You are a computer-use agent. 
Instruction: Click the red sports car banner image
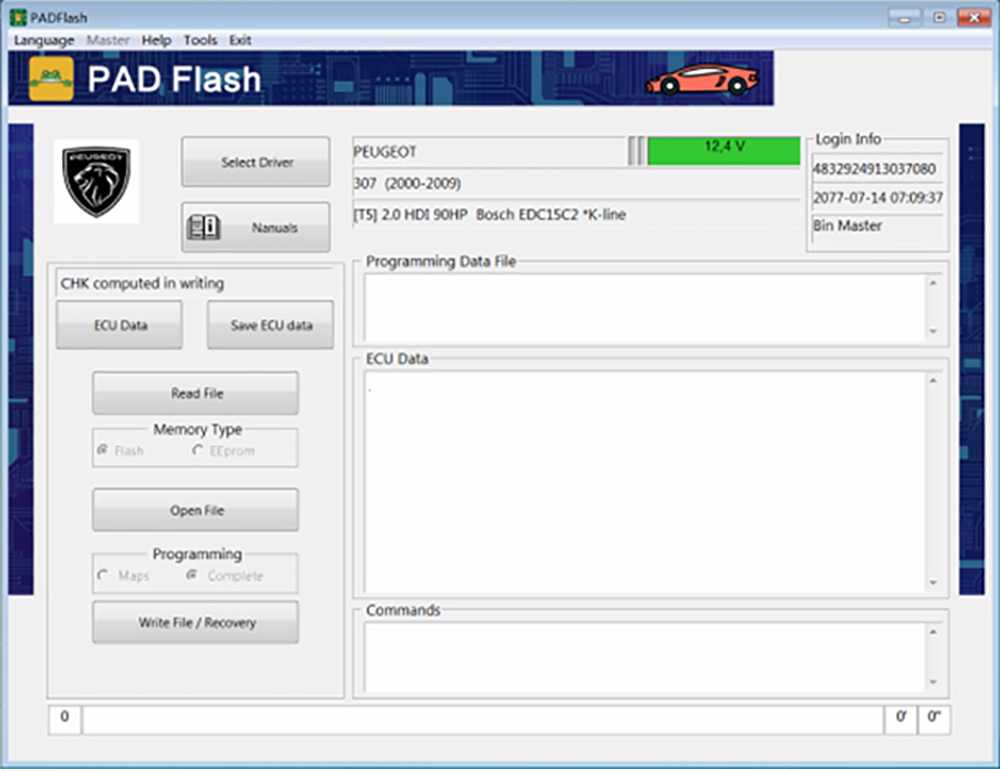click(x=702, y=79)
